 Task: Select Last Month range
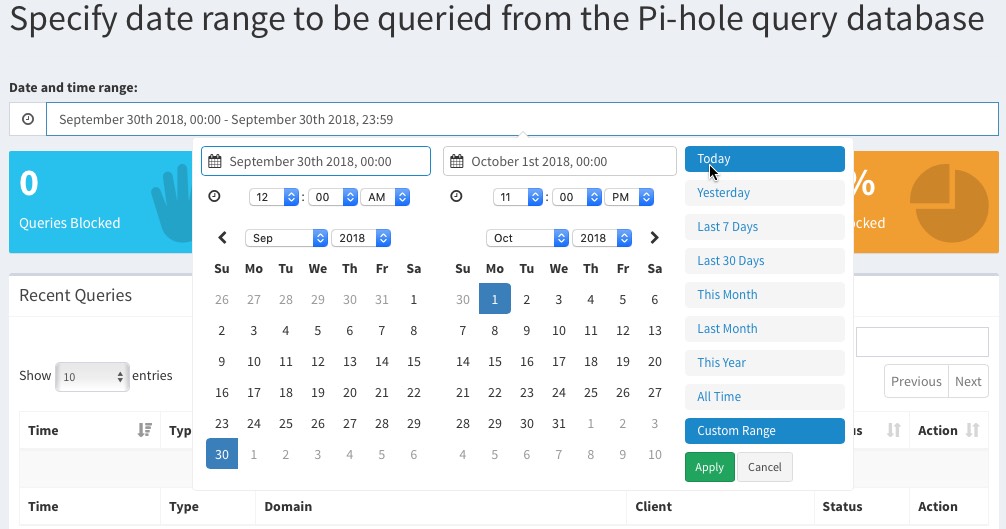click(764, 329)
